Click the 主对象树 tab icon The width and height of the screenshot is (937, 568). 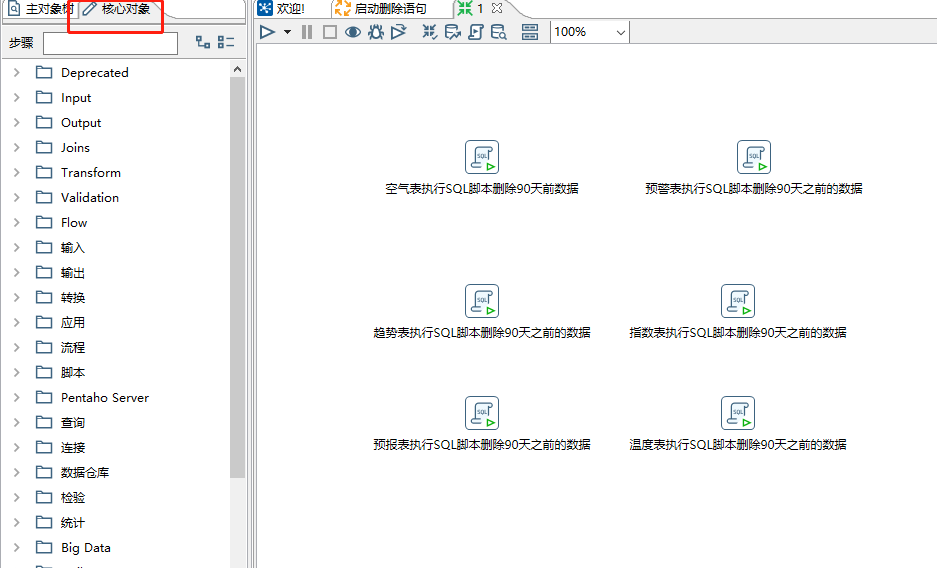pyautogui.click(x=14, y=8)
